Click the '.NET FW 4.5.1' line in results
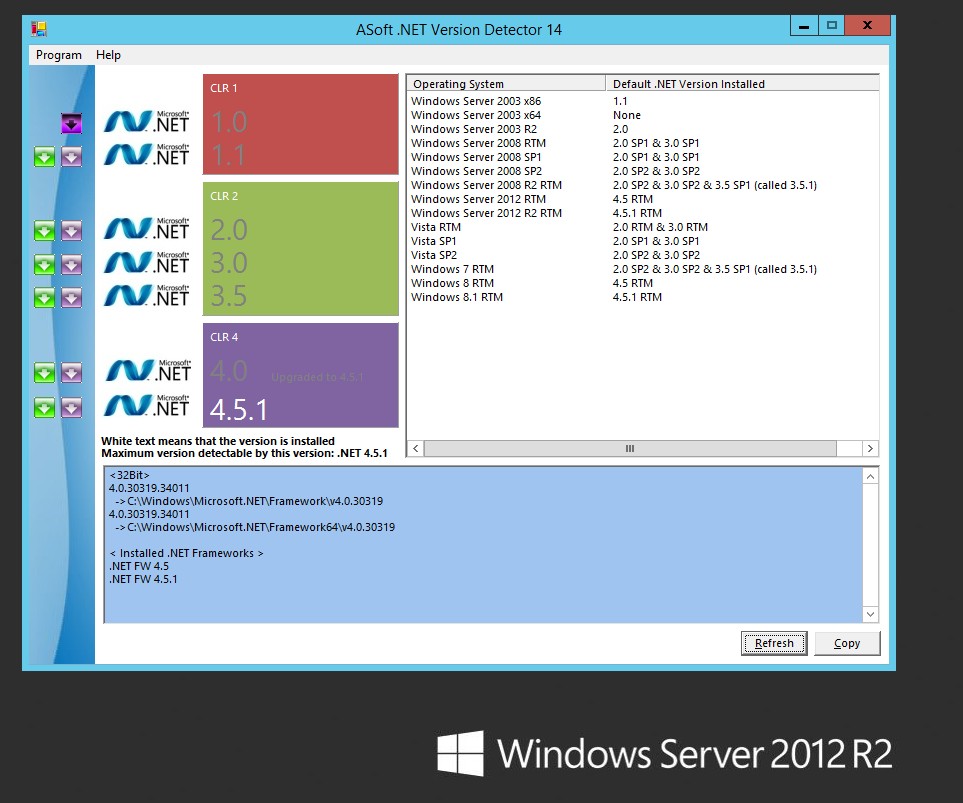This screenshot has height=803, width=963. pos(143,579)
